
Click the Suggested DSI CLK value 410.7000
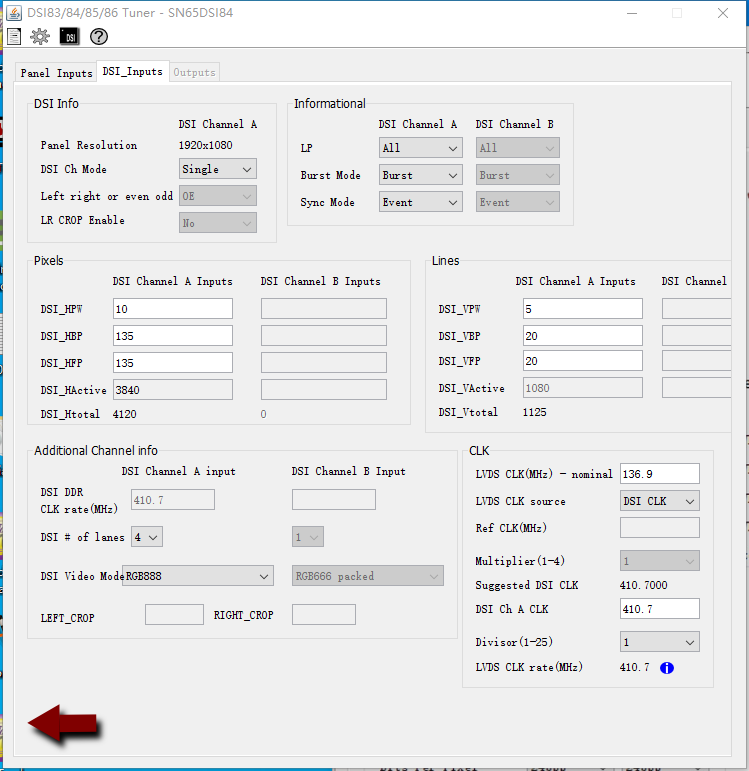pos(643,585)
